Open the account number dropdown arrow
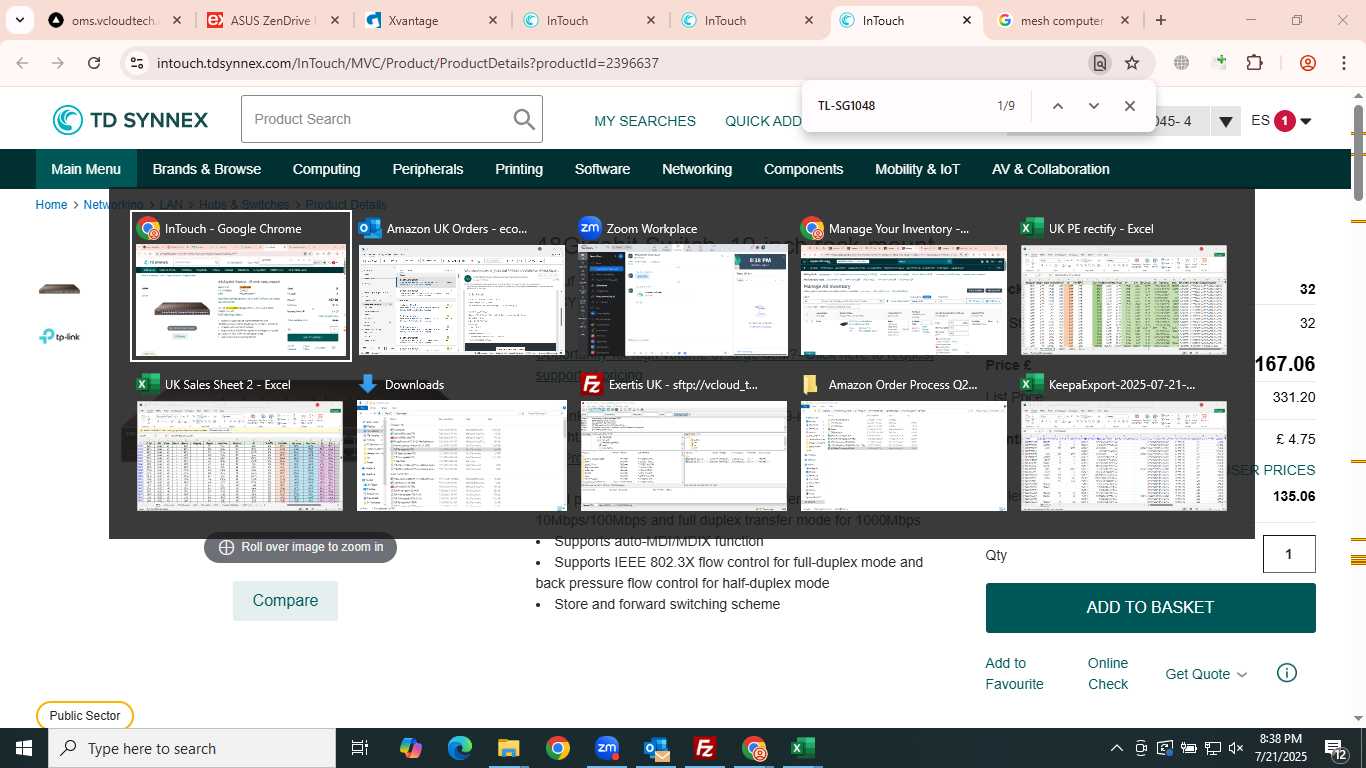The width and height of the screenshot is (1366, 768). point(1225,122)
